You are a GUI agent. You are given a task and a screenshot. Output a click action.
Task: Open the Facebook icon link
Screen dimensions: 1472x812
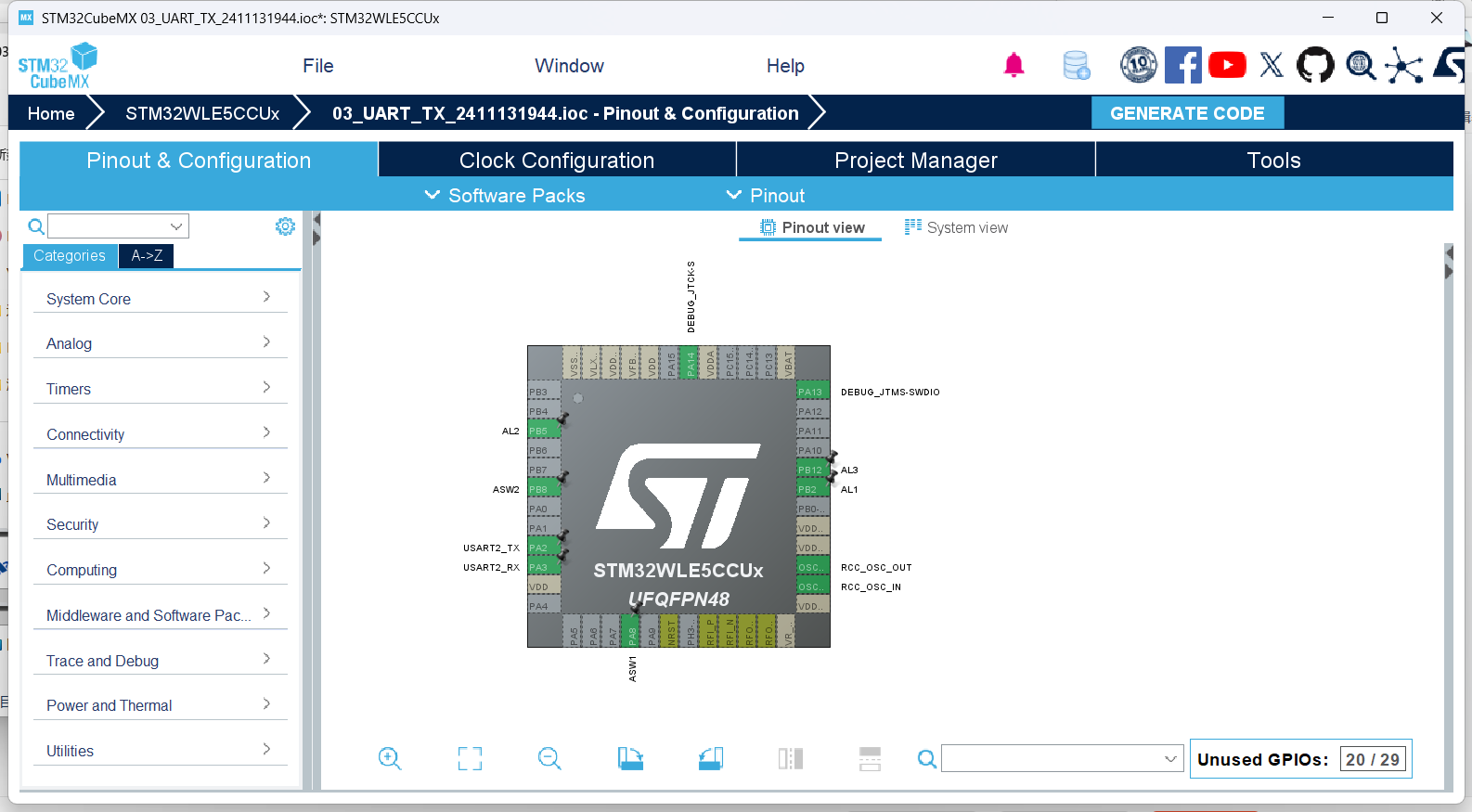click(x=1183, y=65)
